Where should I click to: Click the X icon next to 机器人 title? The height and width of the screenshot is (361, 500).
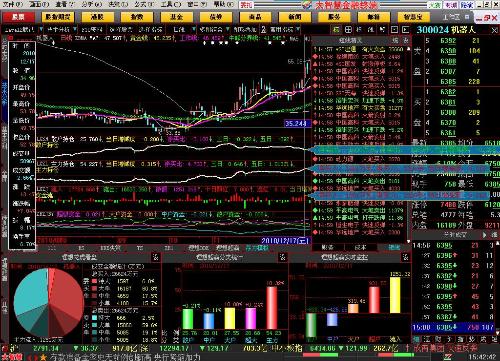495,30
